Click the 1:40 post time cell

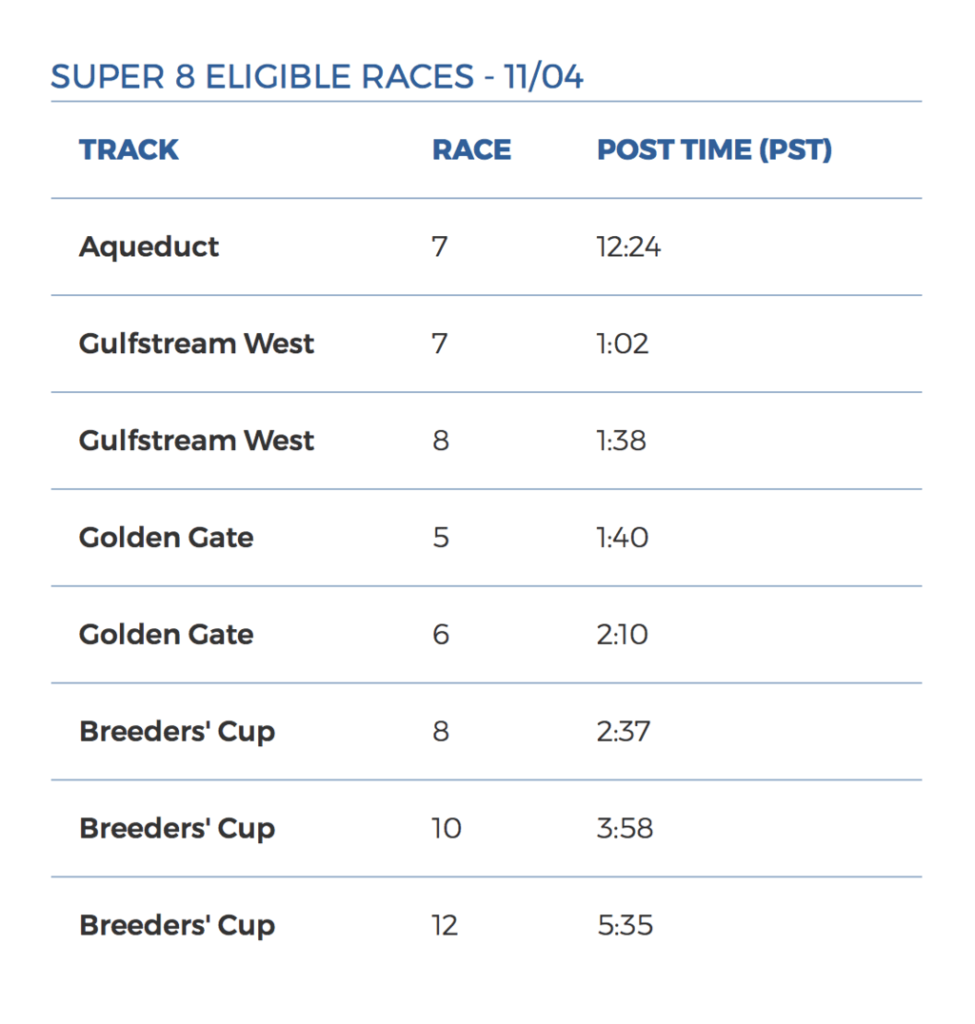(622, 537)
